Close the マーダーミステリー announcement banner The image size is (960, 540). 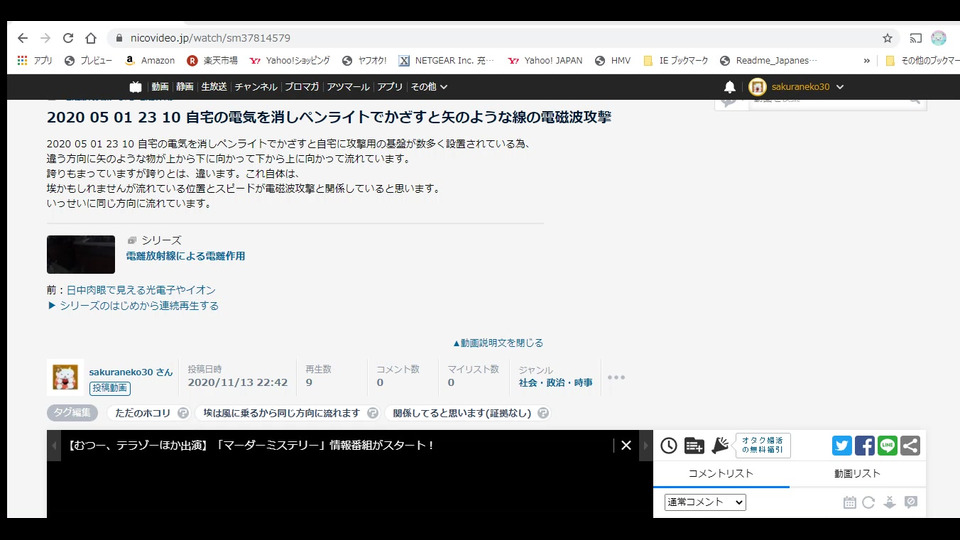click(626, 445)
